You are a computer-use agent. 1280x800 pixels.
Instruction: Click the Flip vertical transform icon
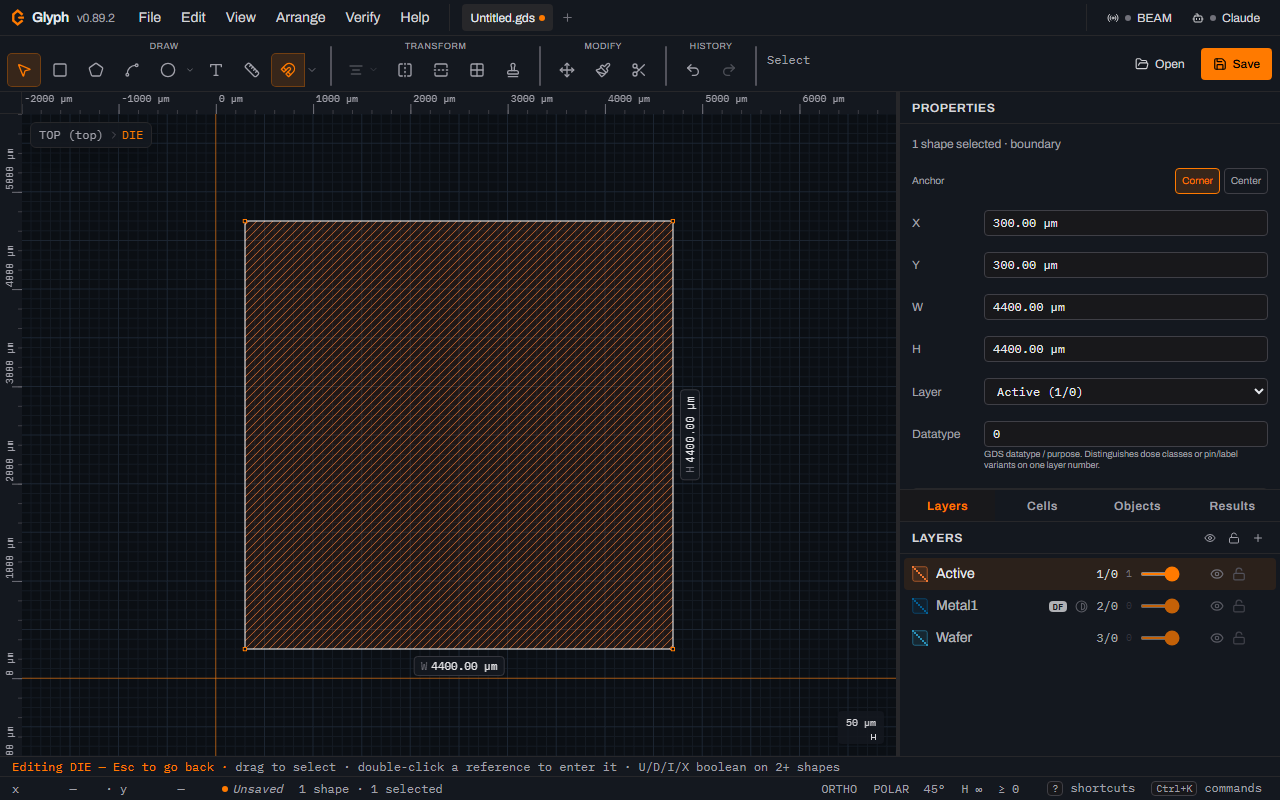click(x=441, y=70)
